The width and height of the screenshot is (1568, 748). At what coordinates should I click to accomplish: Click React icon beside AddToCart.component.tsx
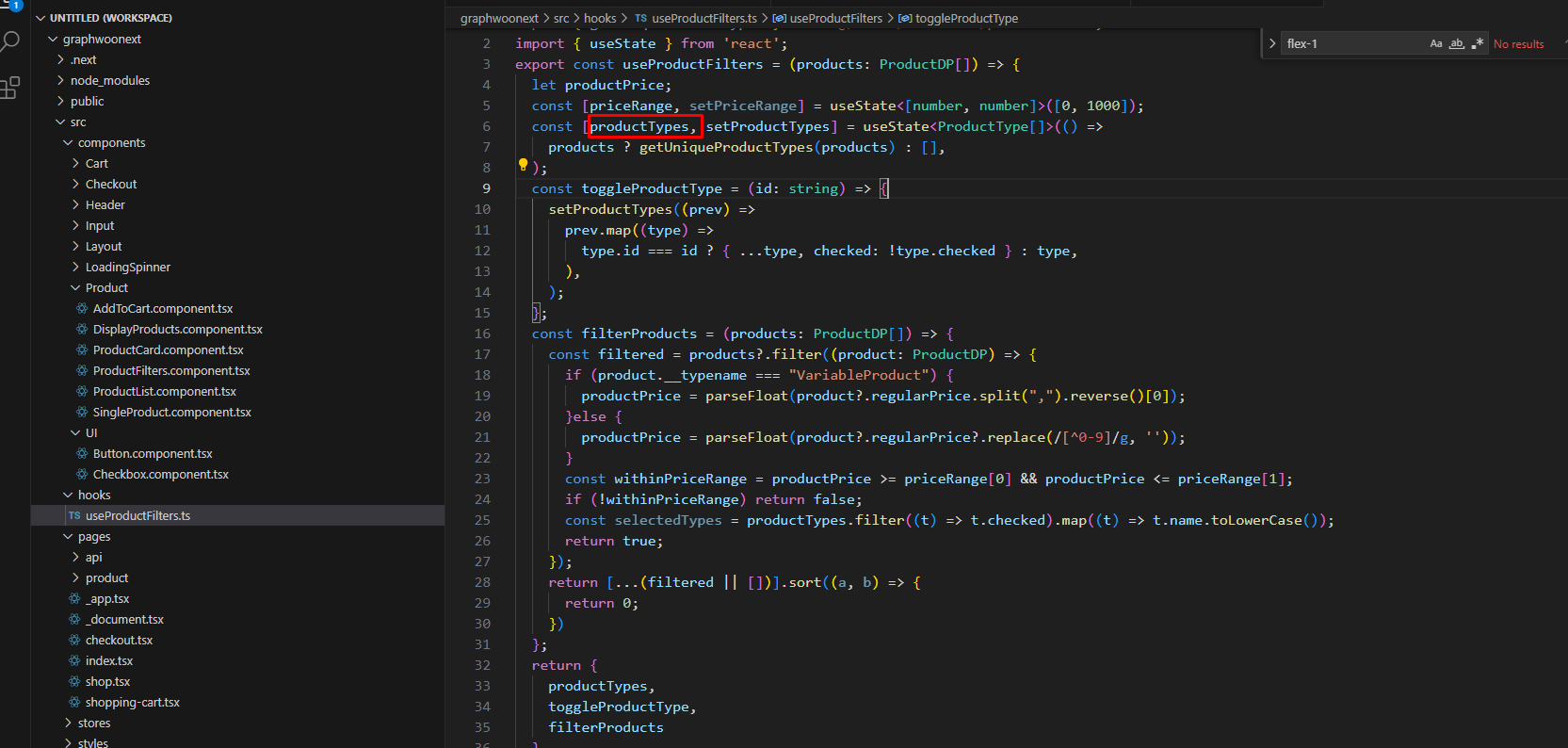click(82, 309)
